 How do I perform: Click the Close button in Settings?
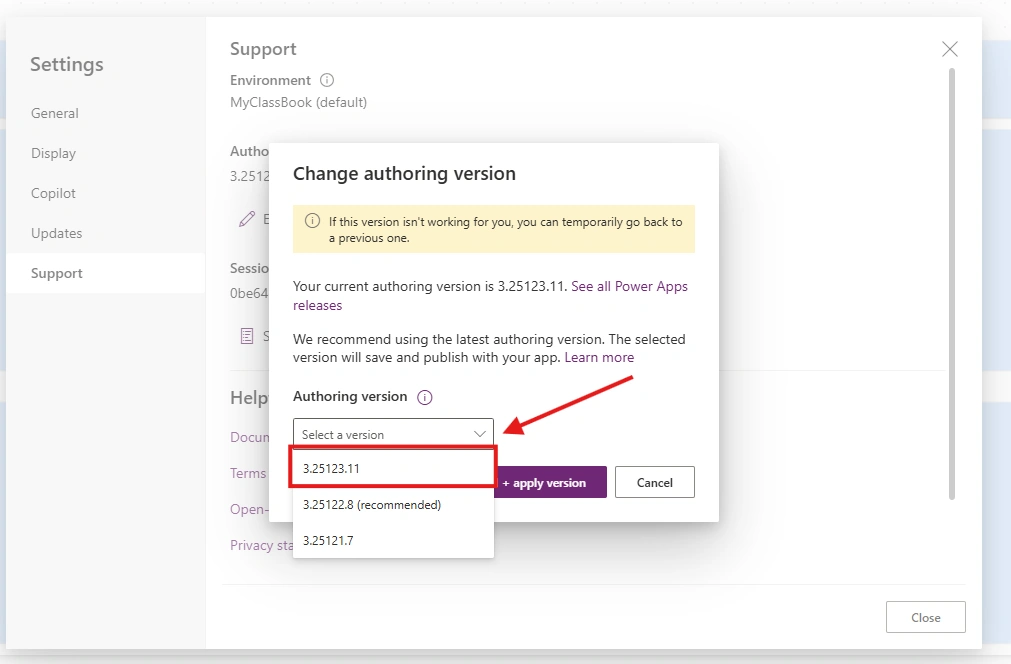point(925,618)
